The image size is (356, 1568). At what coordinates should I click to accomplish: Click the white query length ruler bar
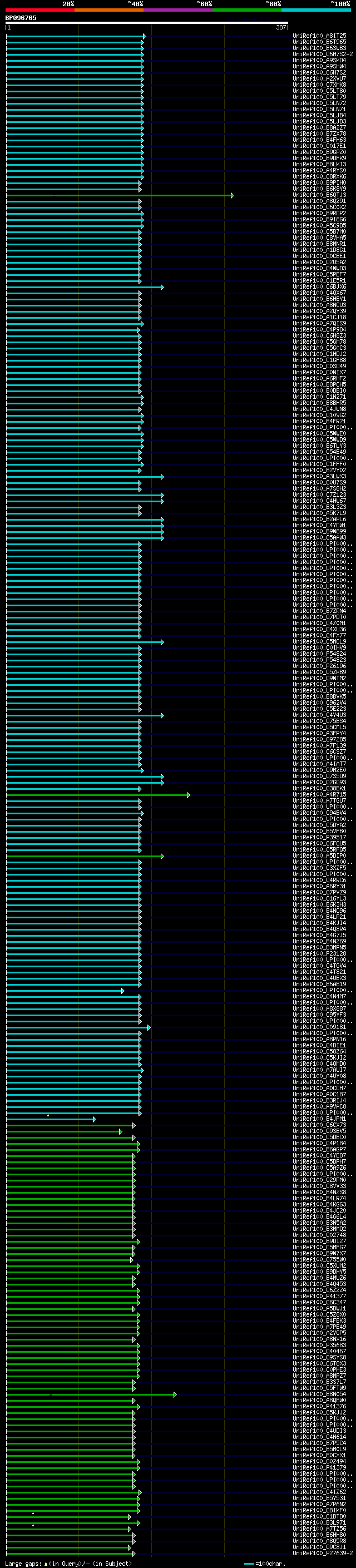click(x=147, y=22)
